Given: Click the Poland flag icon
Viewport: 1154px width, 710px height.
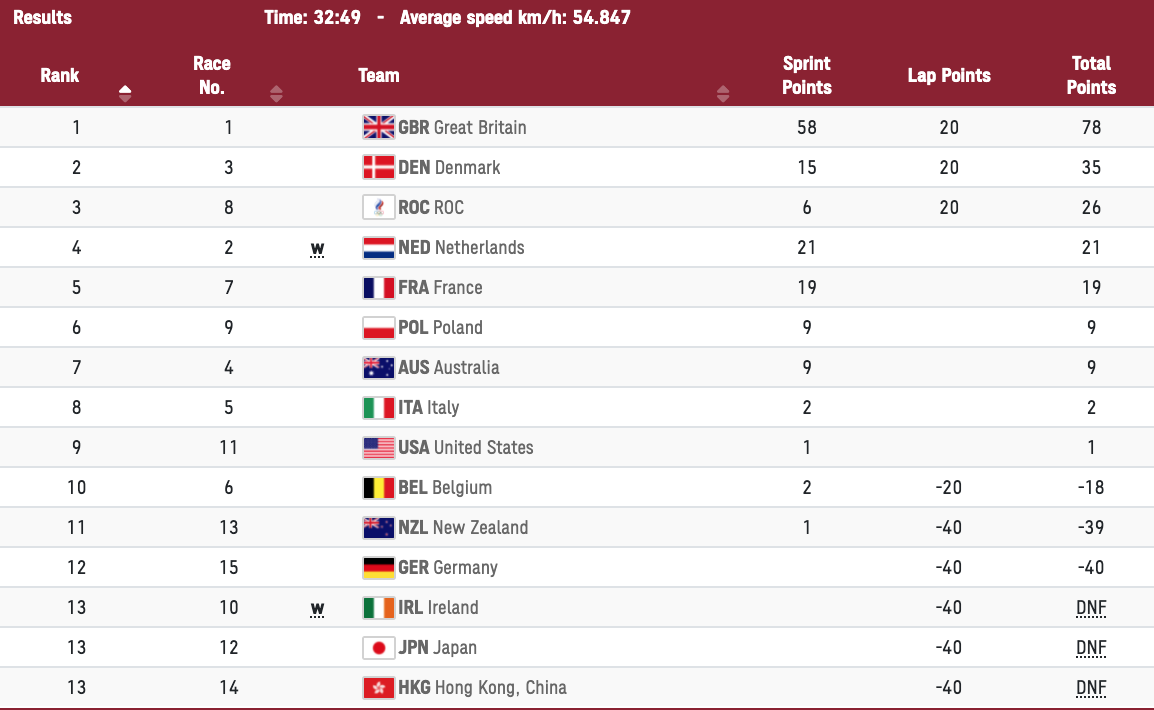Looking at the screenshot, I should point(378,327).
